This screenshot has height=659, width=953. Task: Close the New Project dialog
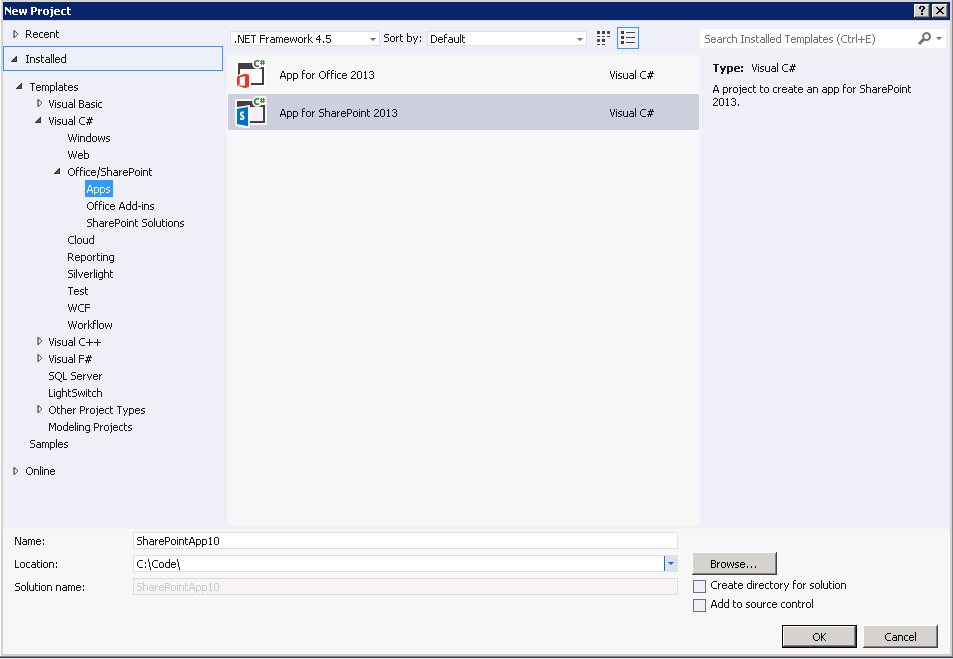939,10
